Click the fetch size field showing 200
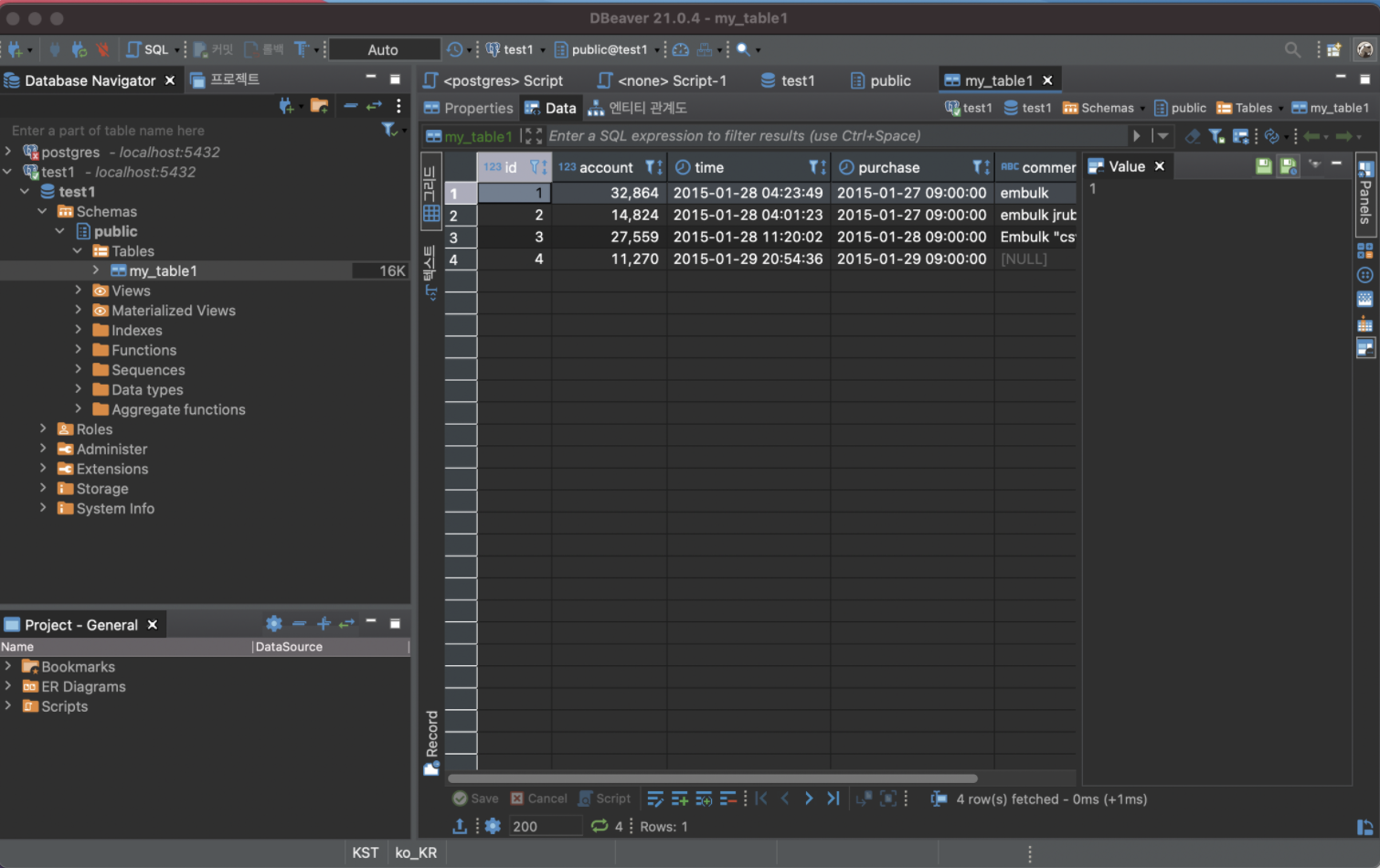 pyautogui.click(x=545, y=826)
